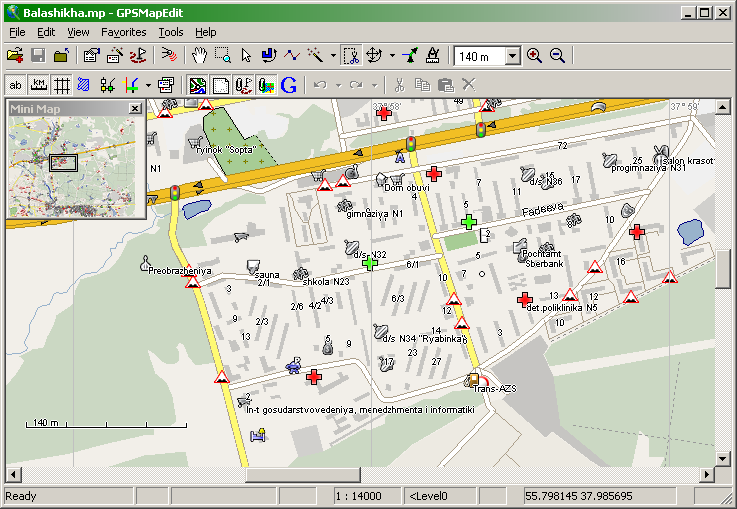
Task: Click the zoom out magnifier
Action: pos(557,56)
